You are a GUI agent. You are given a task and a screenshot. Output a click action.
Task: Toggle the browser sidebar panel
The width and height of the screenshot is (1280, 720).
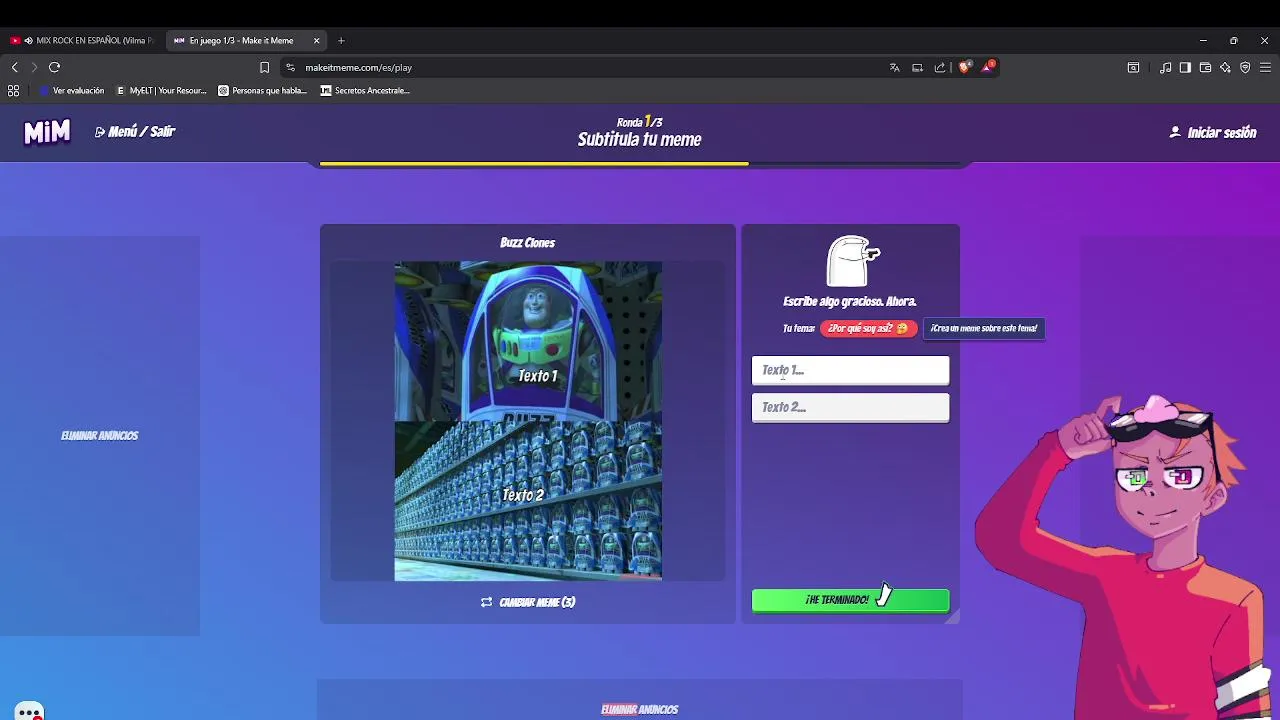[x=1185, y=67]
